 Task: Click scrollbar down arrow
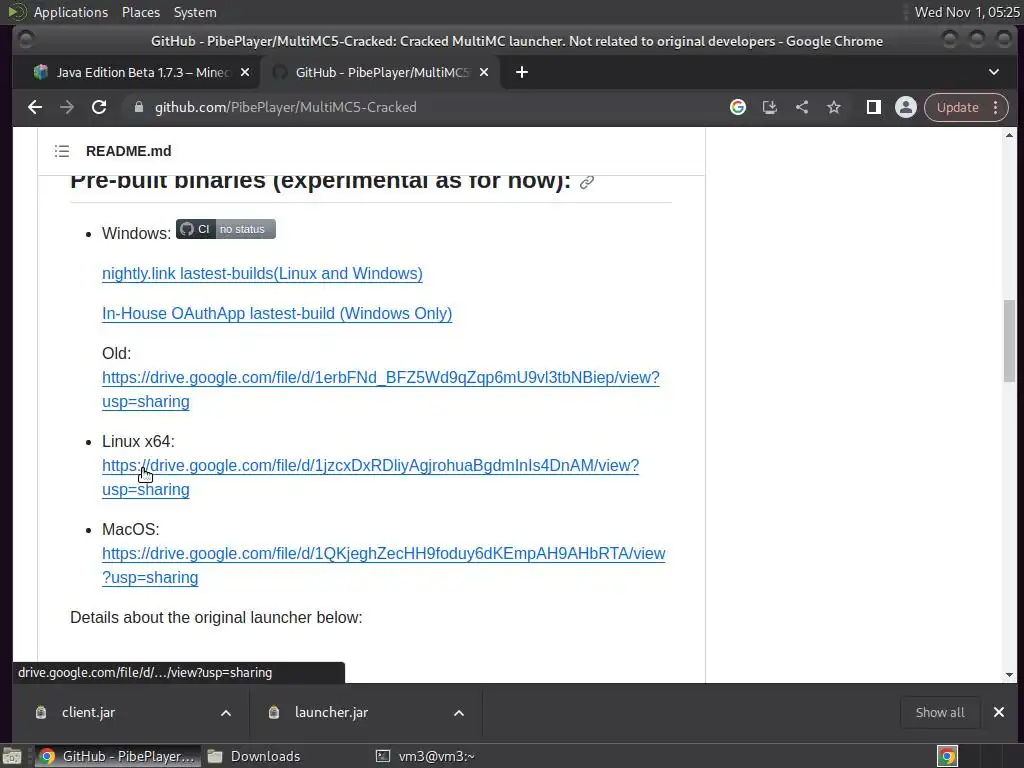point(1010,675)
